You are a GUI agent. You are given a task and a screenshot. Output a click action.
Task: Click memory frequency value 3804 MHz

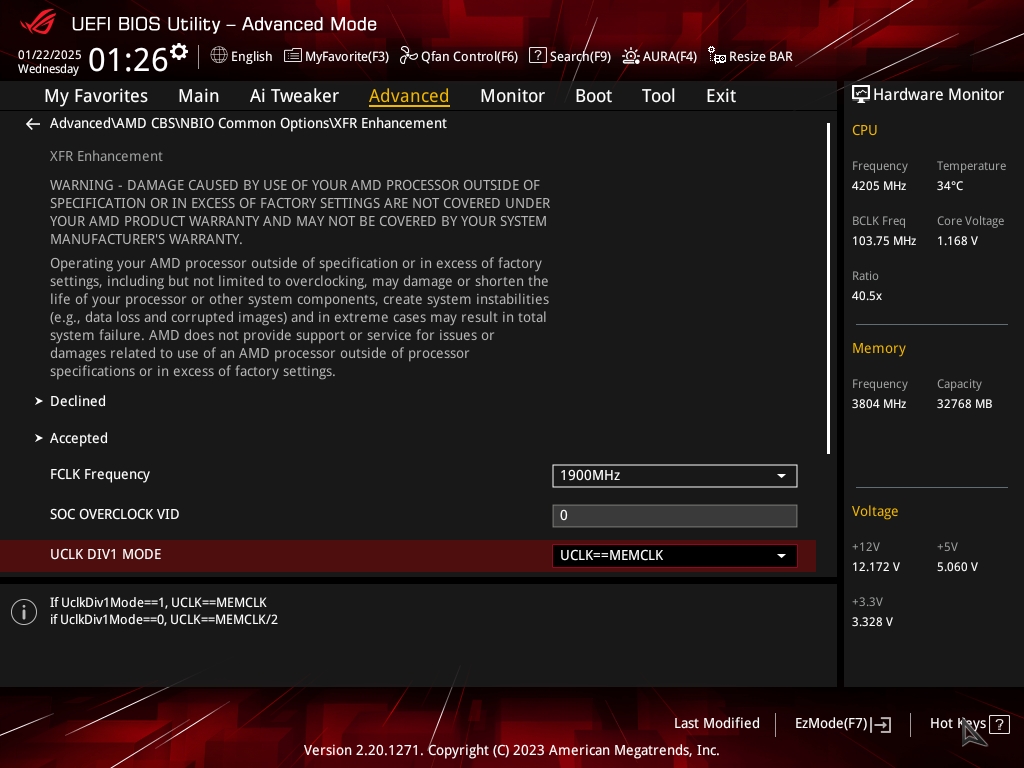click(879, 404)
